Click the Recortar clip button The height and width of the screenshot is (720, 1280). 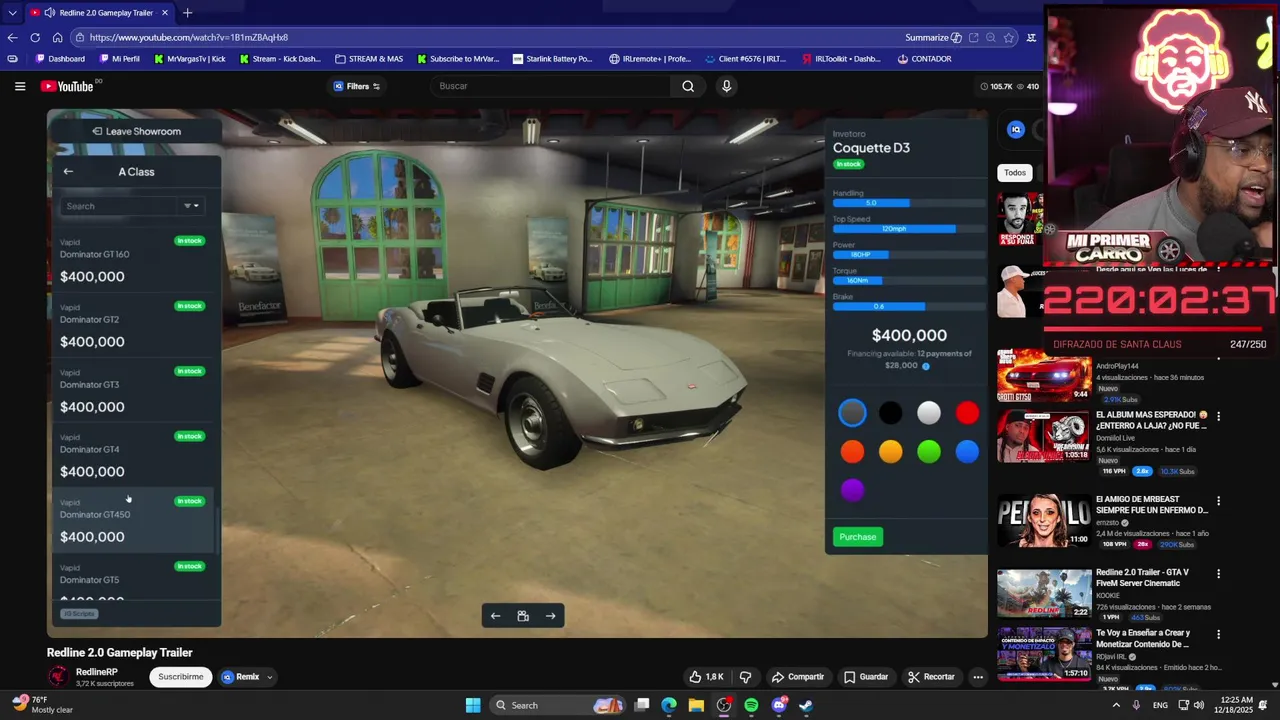point(931,677)
